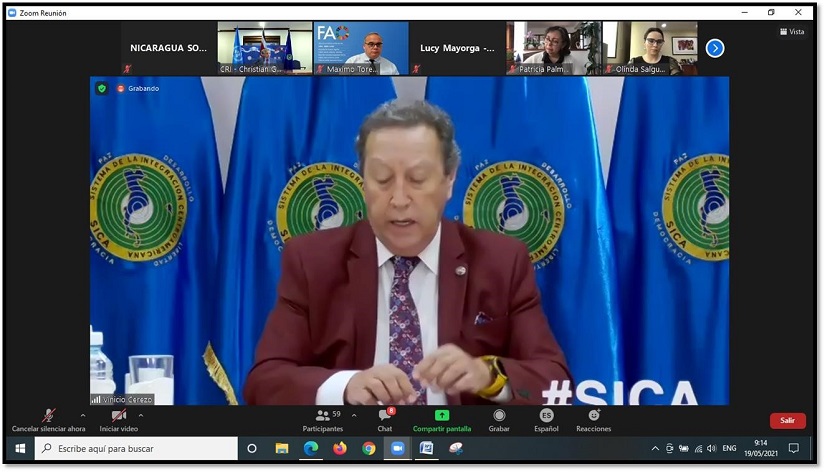Image resolution: width=825 pixels, height=472 pixels.
Task: Open Google Chrome from taskbar
Action: pyautogui.click(x=369, y=448)
